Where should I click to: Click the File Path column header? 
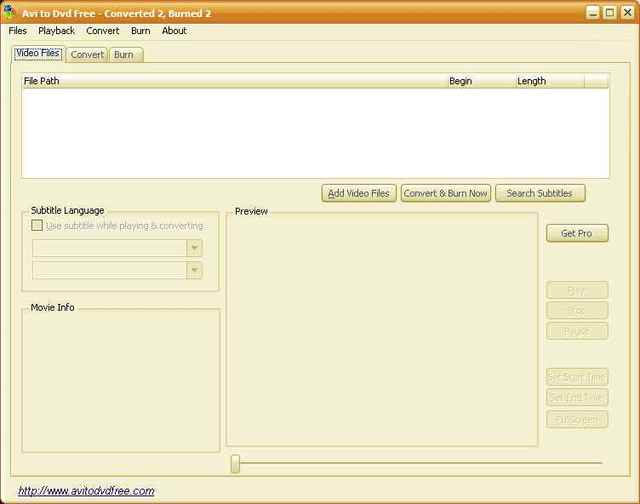pos(234,81)
